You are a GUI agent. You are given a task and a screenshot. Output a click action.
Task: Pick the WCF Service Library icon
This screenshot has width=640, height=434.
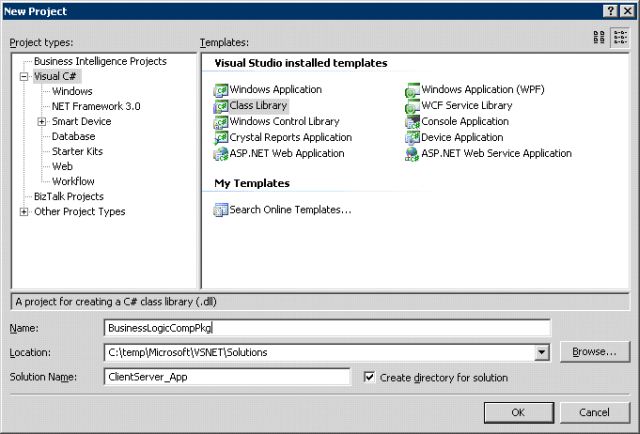pyautogui.click(x=412, y=106)
